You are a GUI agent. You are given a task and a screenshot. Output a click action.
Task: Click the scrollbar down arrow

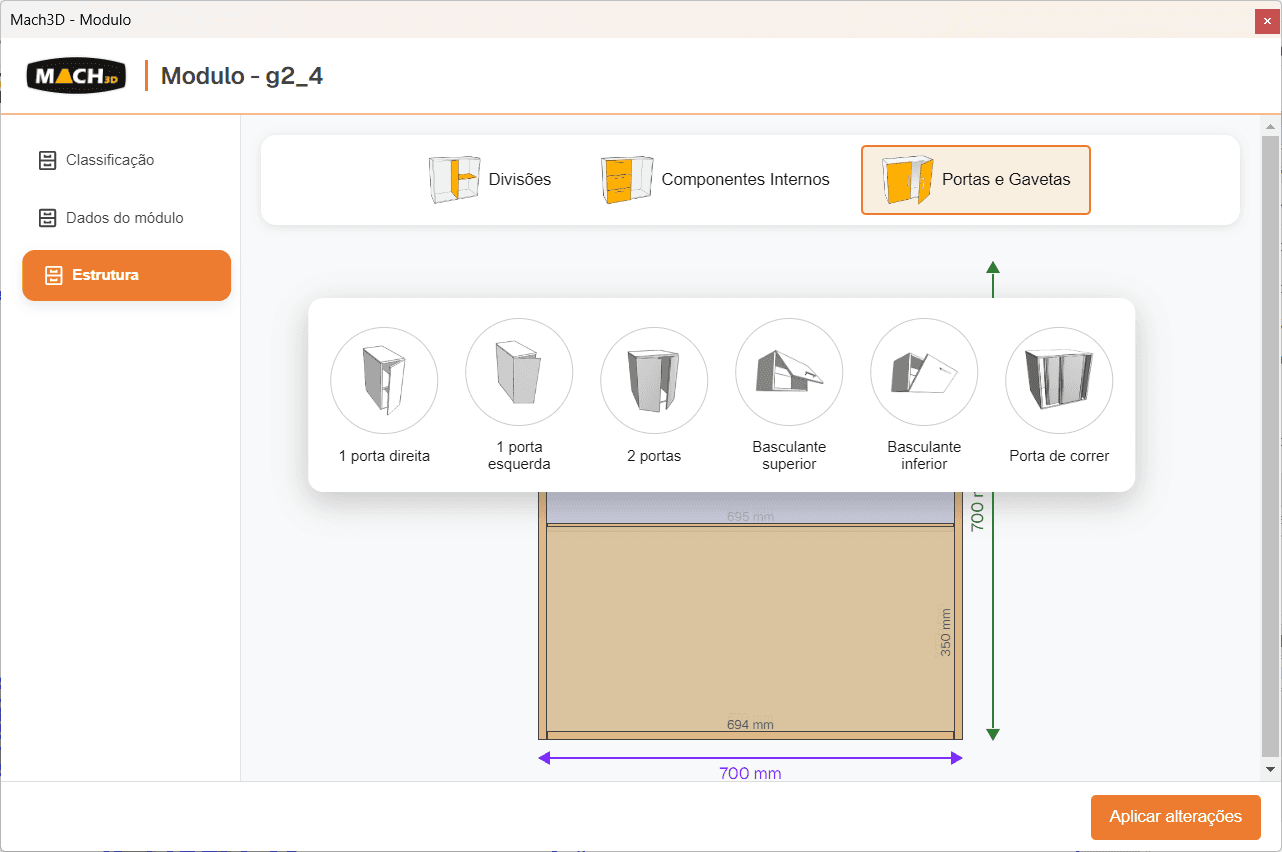click(x=1271, y=769)
